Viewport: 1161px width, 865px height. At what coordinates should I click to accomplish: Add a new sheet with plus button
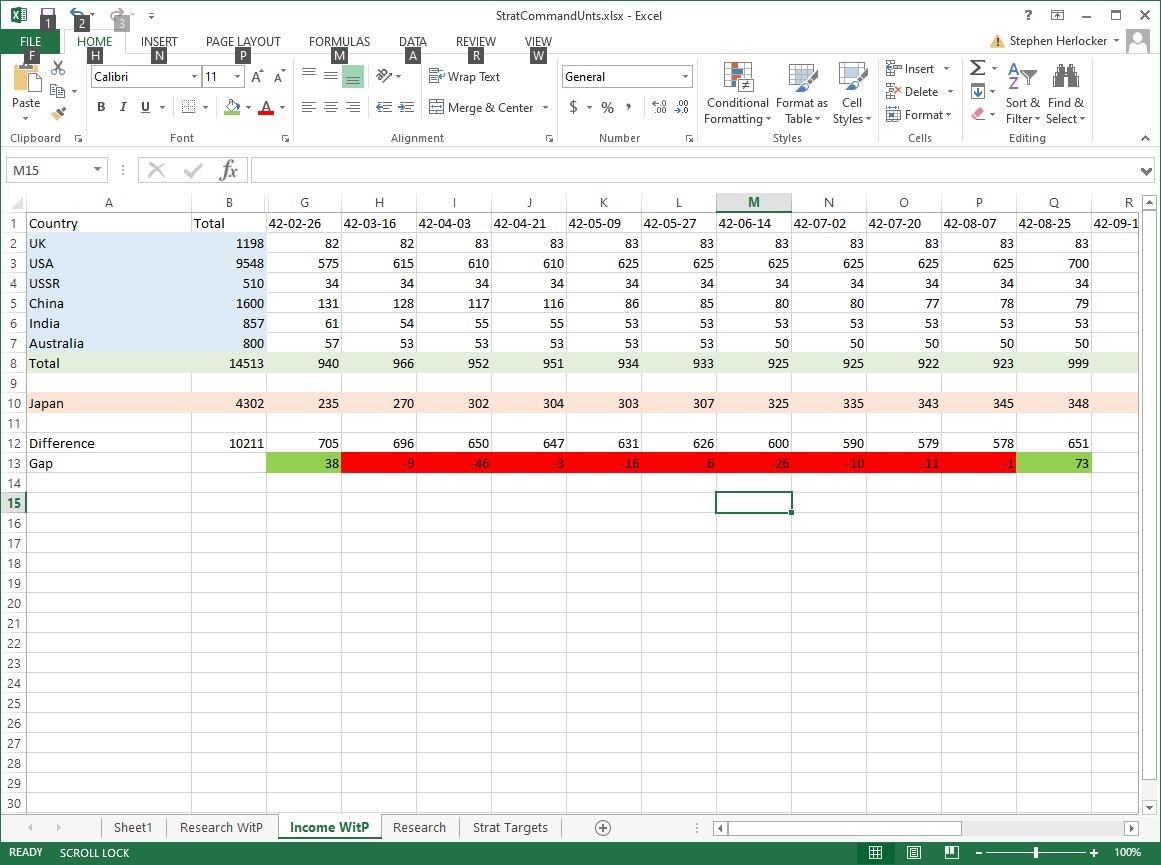tap(603, 828)
